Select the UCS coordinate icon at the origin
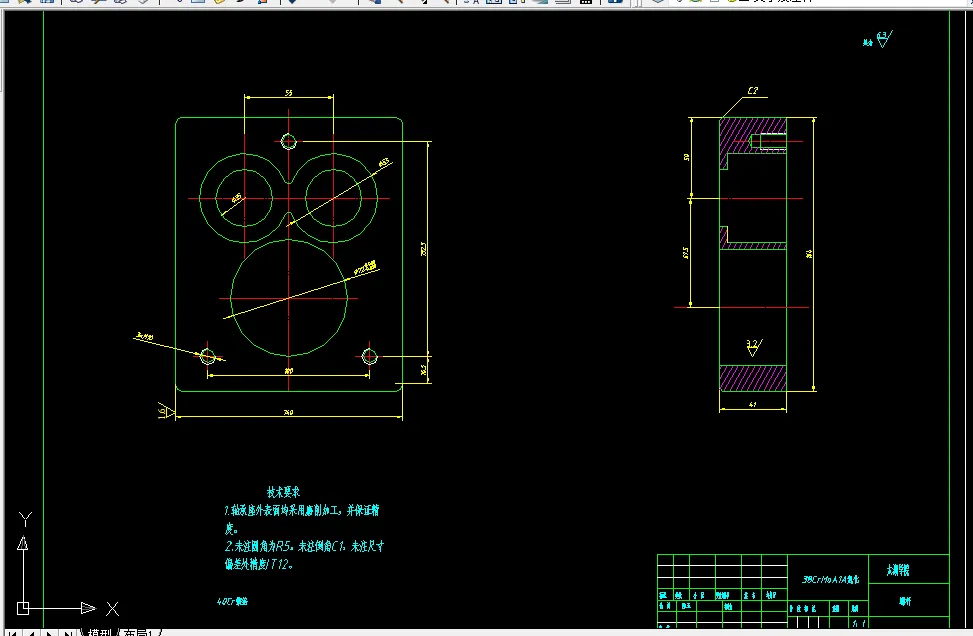Screen dimensions: 973x636 click(23, 608)
